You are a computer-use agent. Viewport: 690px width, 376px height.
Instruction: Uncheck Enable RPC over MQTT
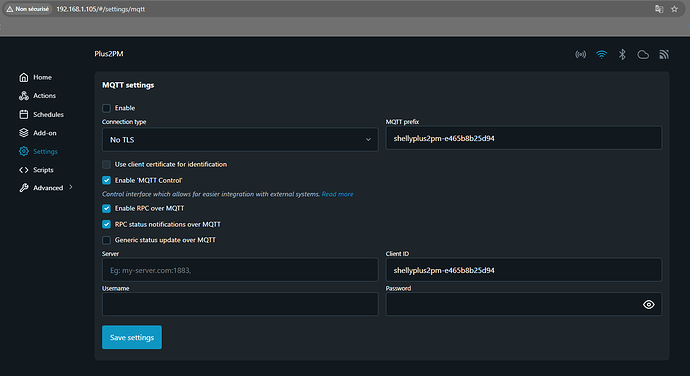(x=106, y=208)
